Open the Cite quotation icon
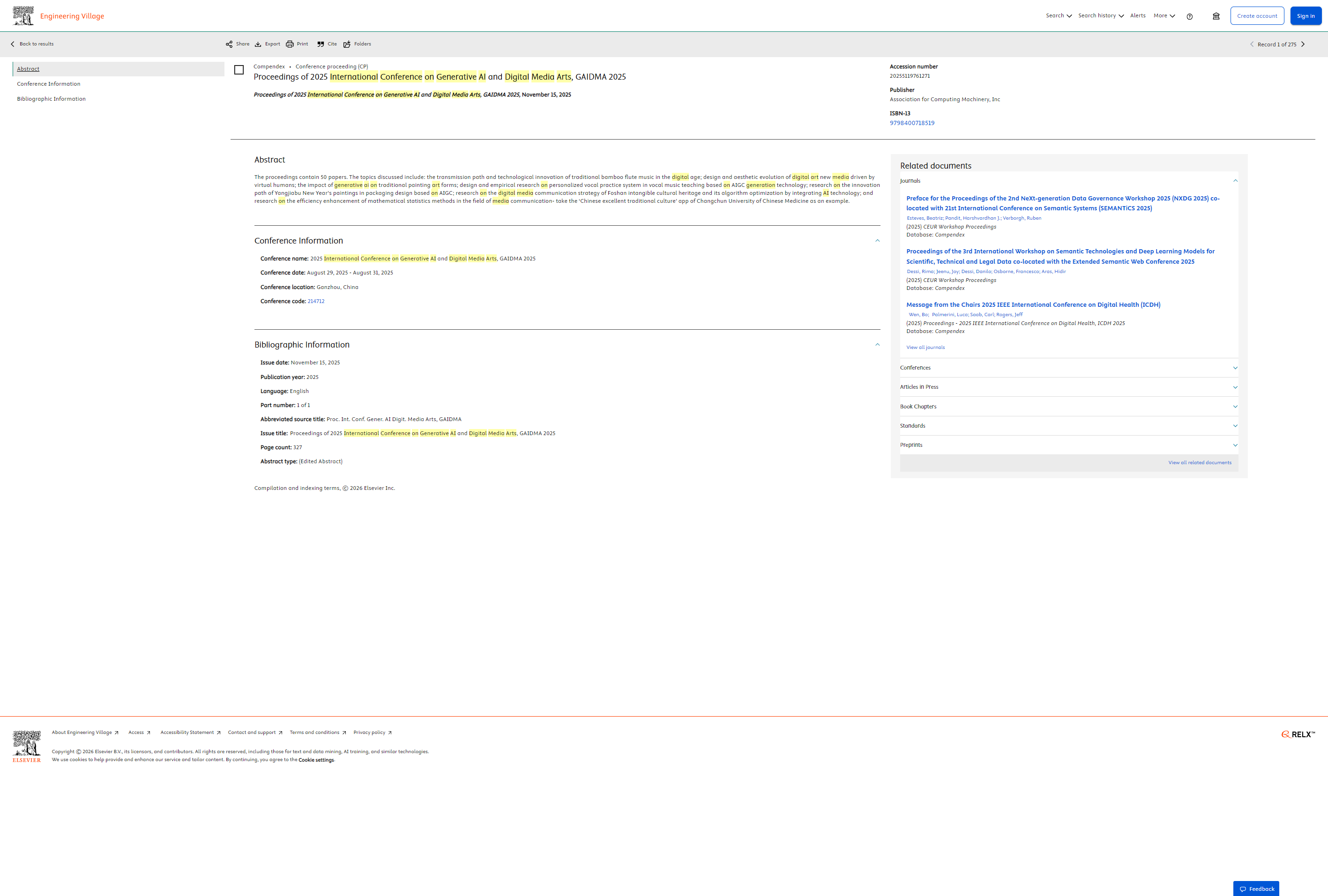Image resolution: width=1328 pixels, height=896 pixels. click(x=321, y=44)
